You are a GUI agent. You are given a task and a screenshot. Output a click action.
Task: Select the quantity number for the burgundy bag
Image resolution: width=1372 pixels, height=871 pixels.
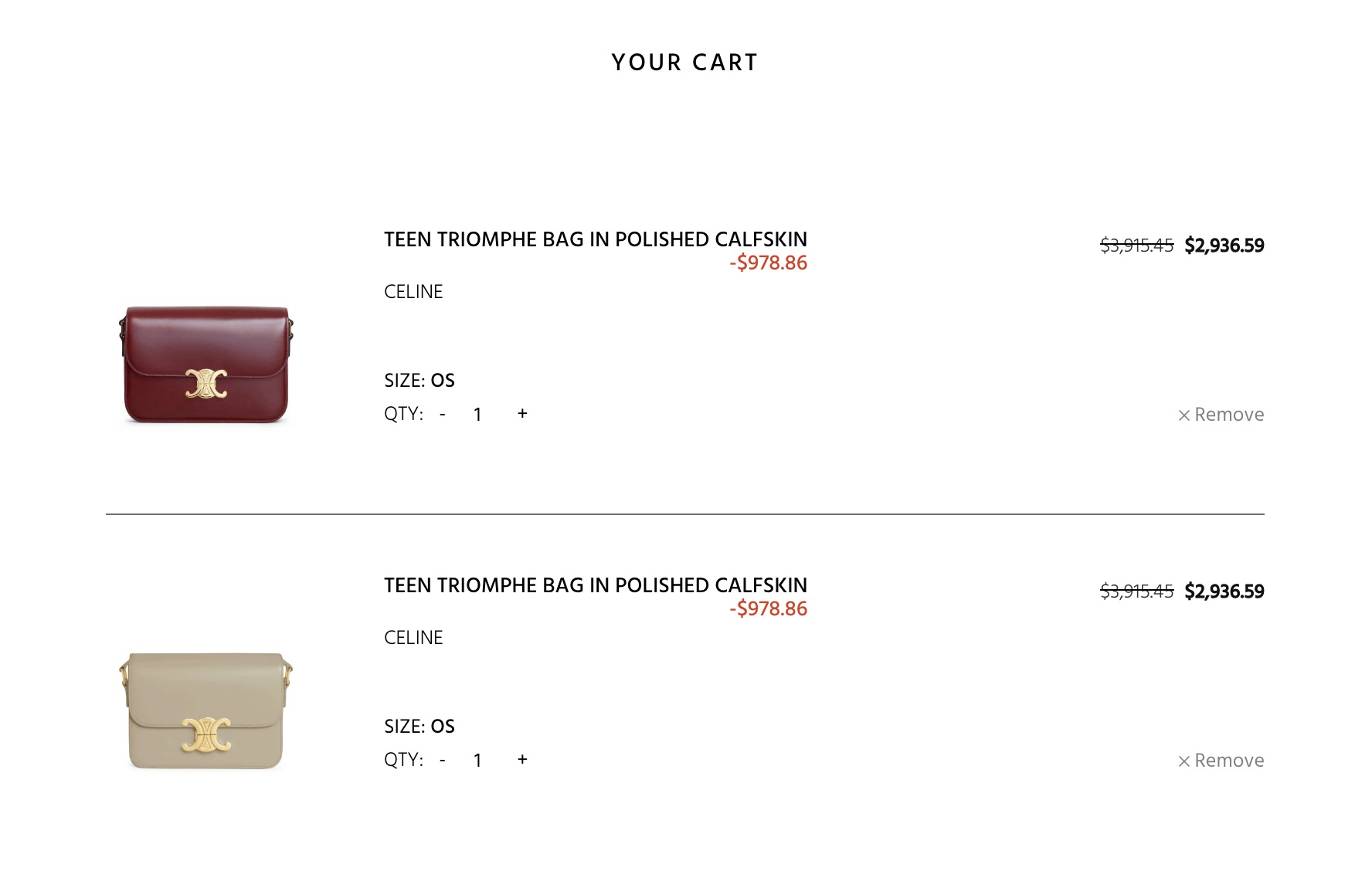(x=478, y=415)
